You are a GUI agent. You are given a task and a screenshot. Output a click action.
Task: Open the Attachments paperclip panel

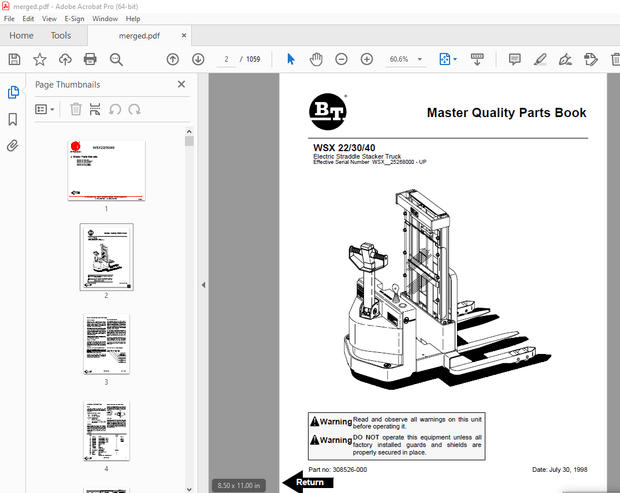pos(13,146)
